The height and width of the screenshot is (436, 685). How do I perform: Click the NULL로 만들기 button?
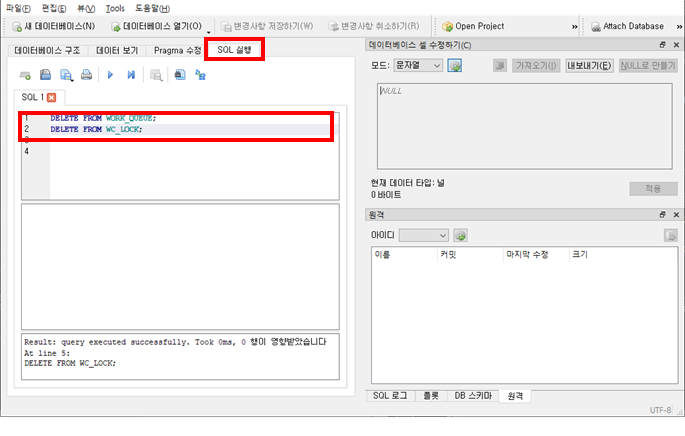pos(648,66)
